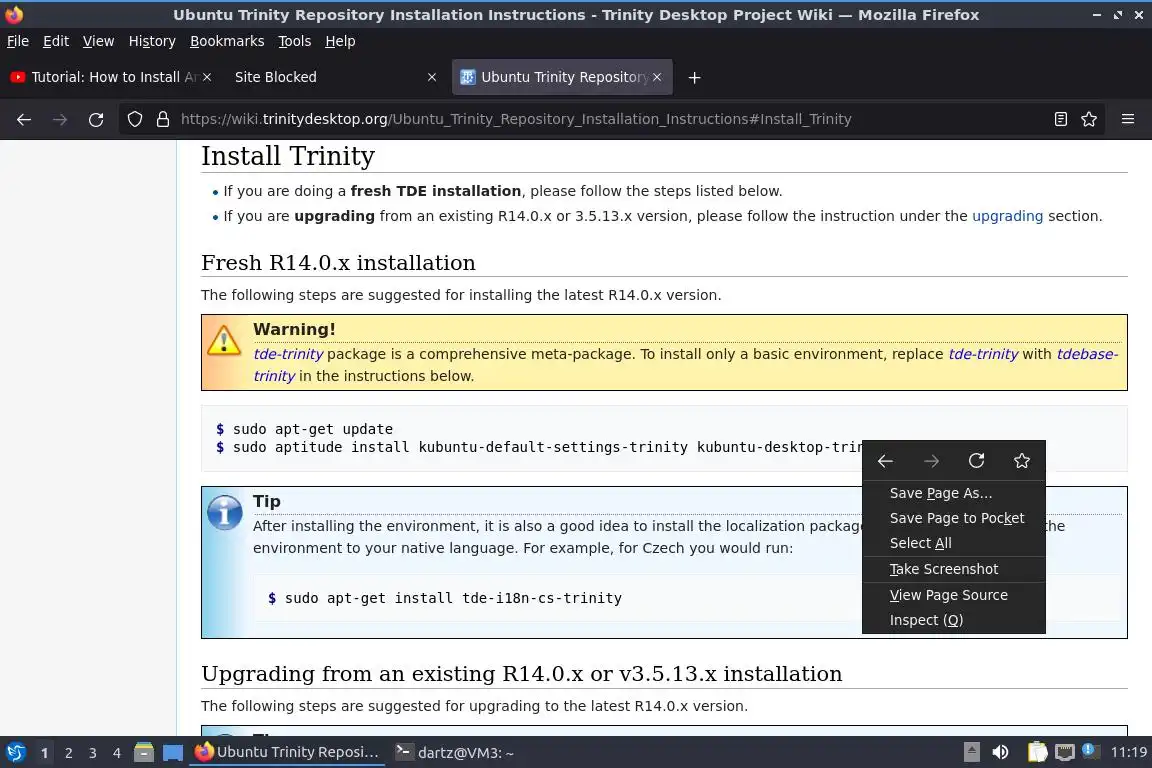Choose Select All in context menu
Screen dimensions: 1152x768
954,543
